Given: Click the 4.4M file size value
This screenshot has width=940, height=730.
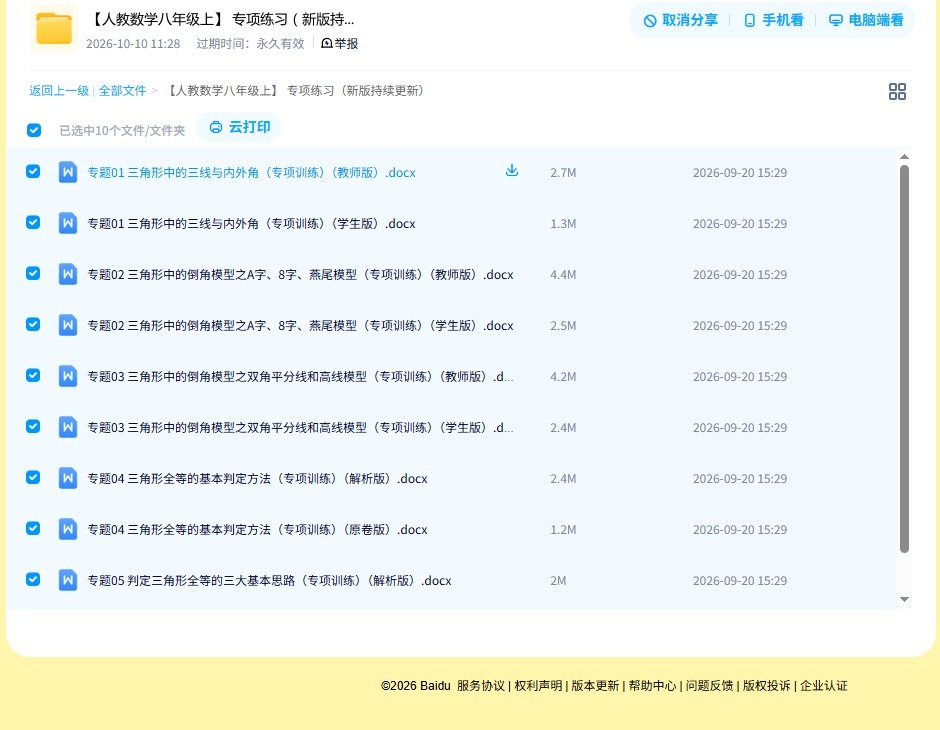Looking at the screenshot, I should tap(563, 274).
